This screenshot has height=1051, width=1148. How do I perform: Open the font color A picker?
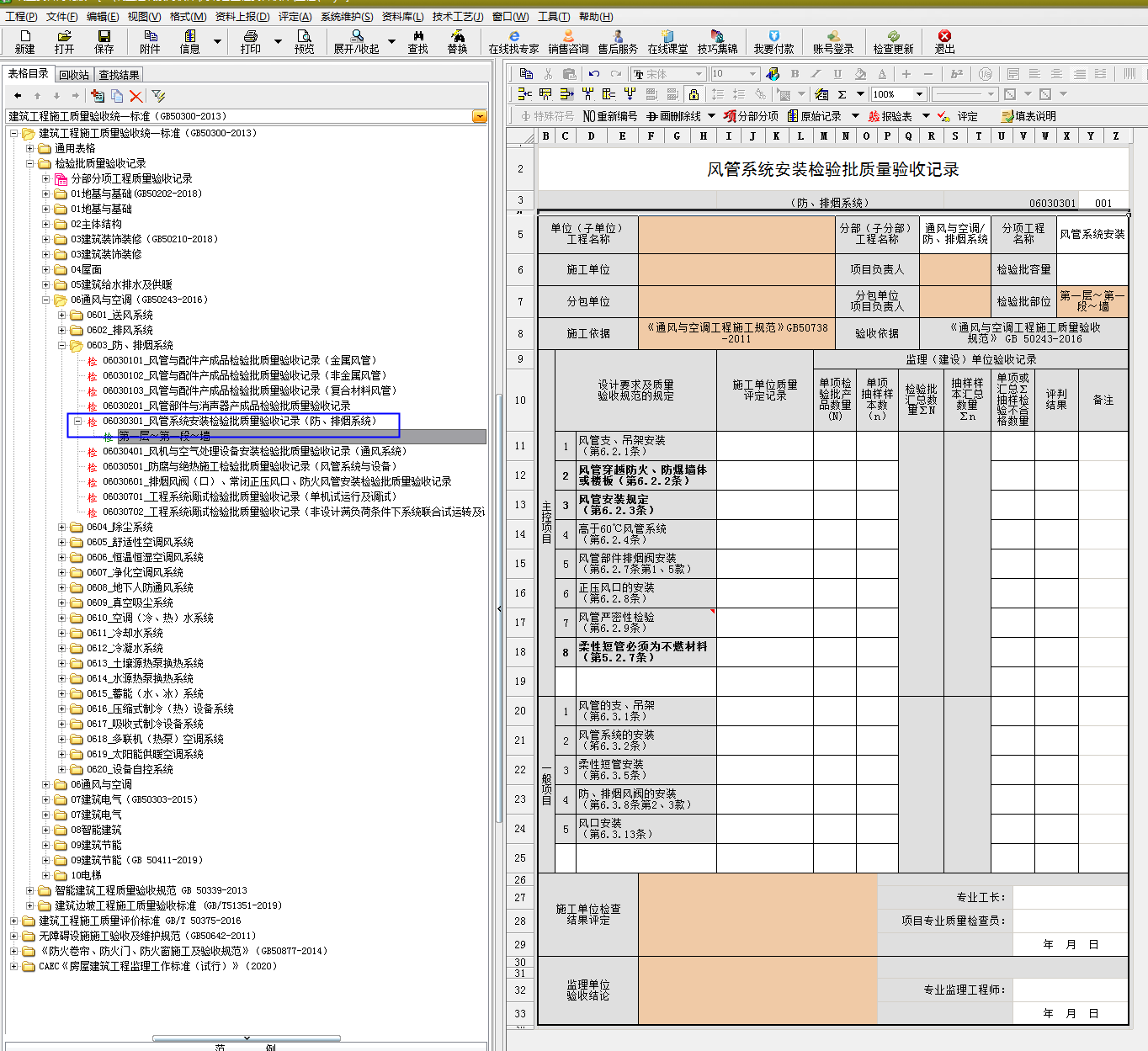click(x=882, y=74)
